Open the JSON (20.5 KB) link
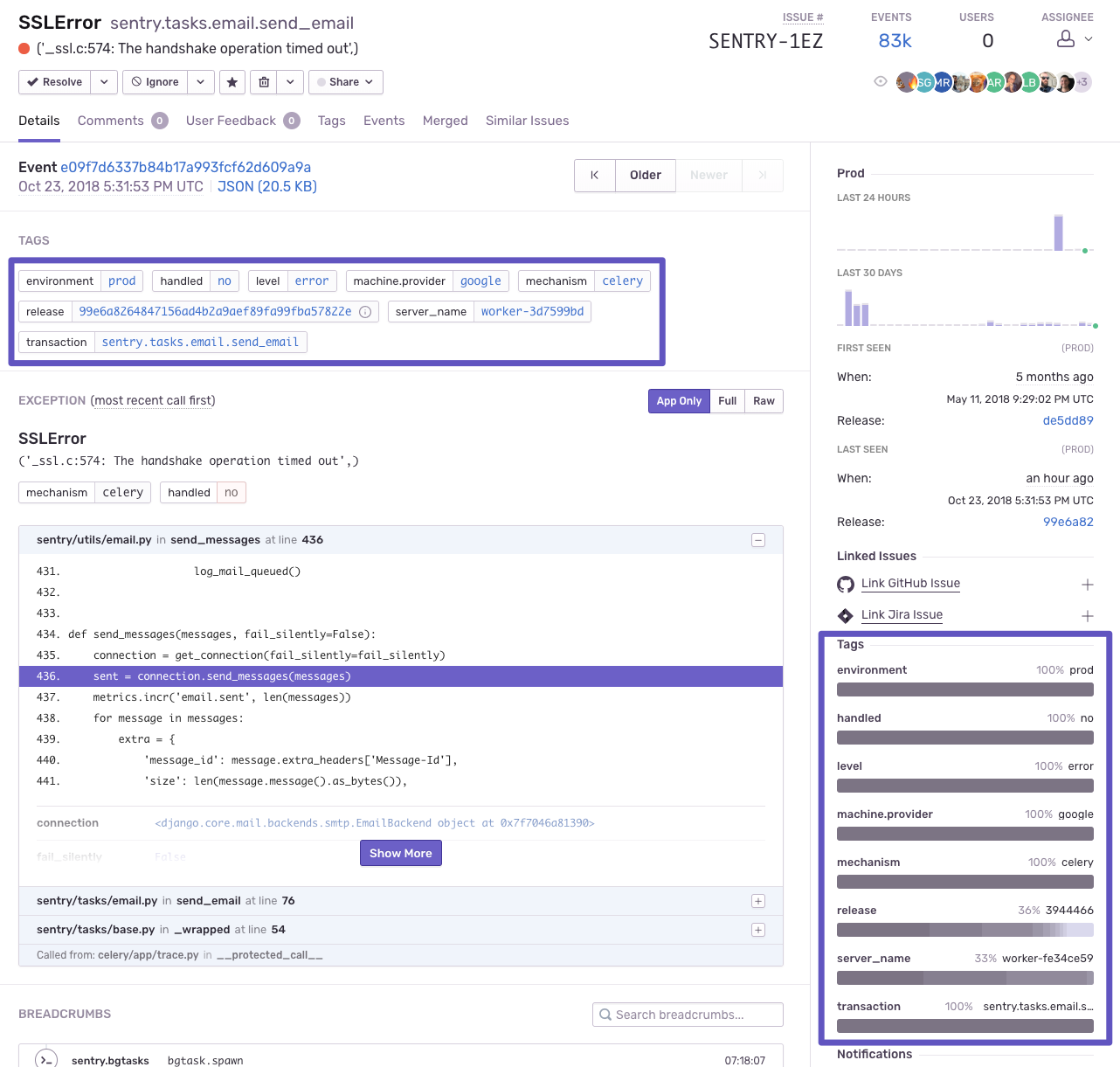This screenshot has width=1120, height=1067. pyautogui.click(x=266, y=186)
